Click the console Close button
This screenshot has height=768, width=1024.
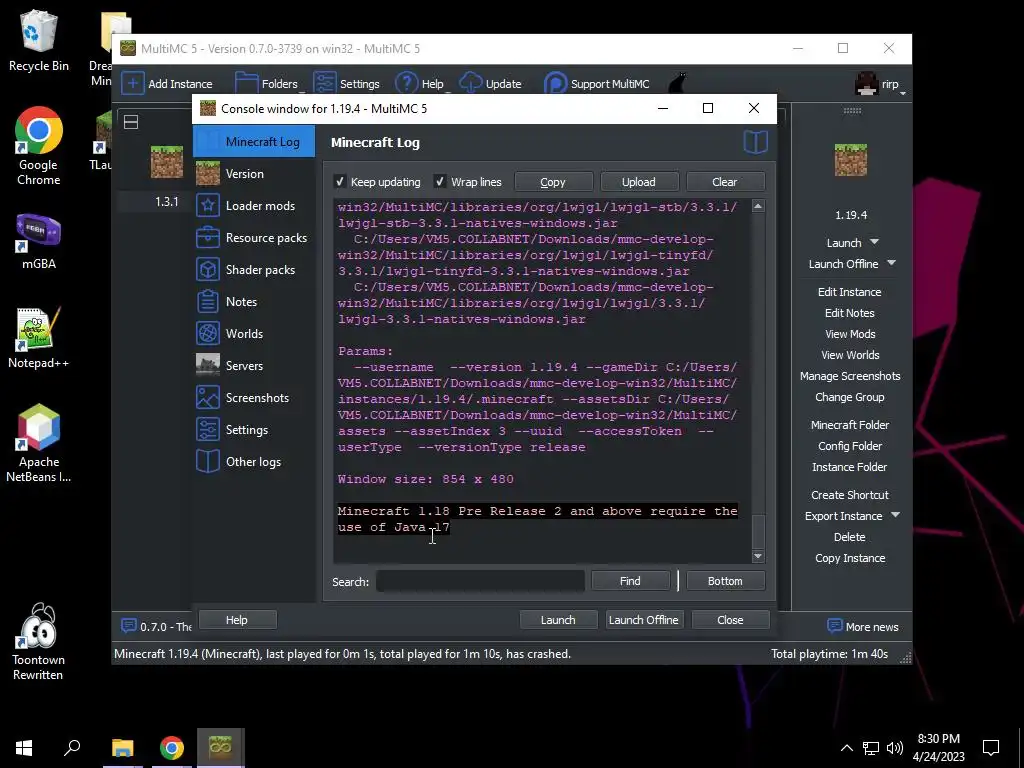click(x=730, y=620)
